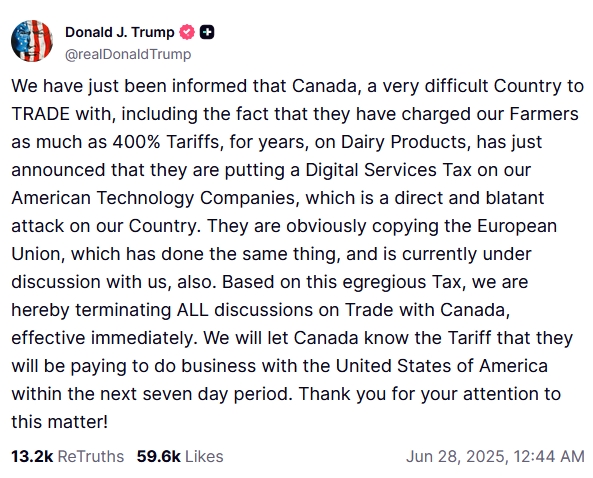This screenshot has width=593, height=478.
Task: Click the phrase Digital Services Tax
Action: click(389, 170)
